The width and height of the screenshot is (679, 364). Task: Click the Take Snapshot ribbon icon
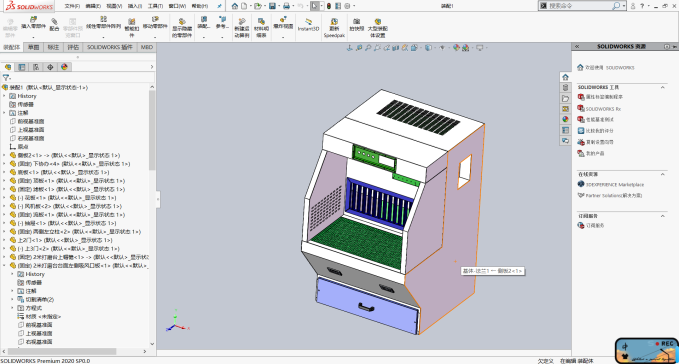coord(356,21)
